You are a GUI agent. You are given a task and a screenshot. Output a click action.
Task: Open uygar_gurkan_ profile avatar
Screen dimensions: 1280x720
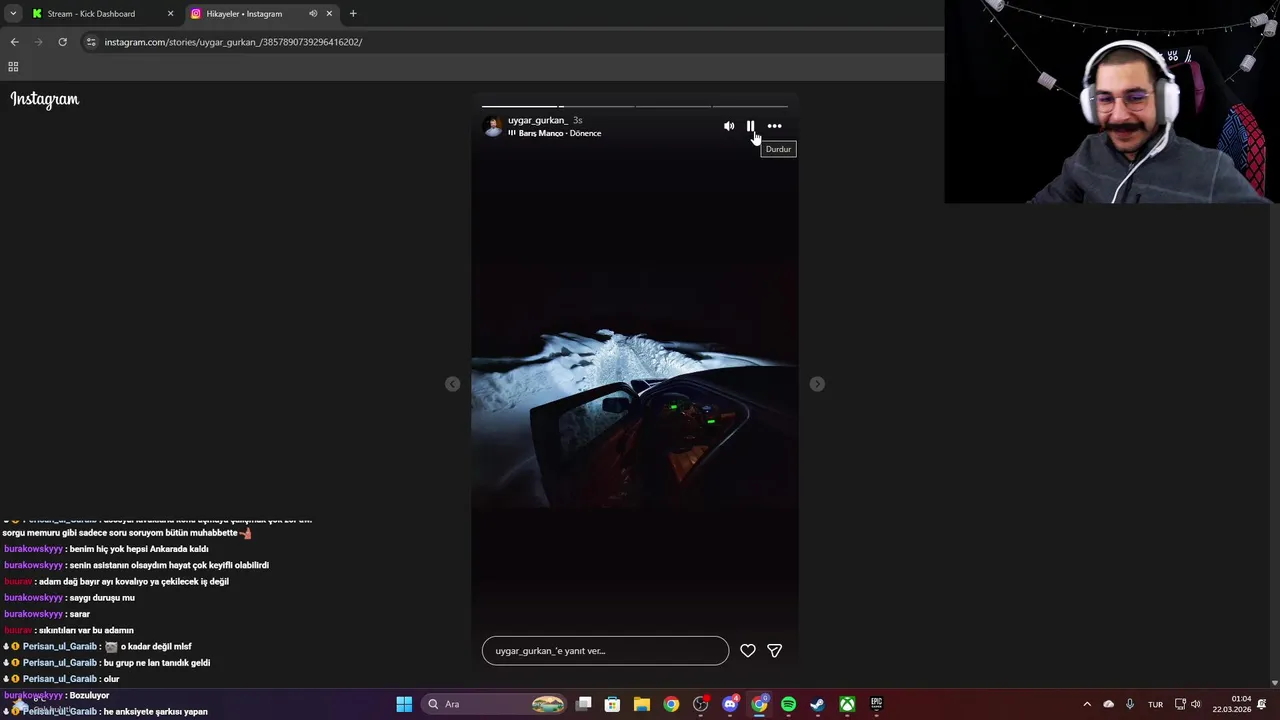pos(493,126)
